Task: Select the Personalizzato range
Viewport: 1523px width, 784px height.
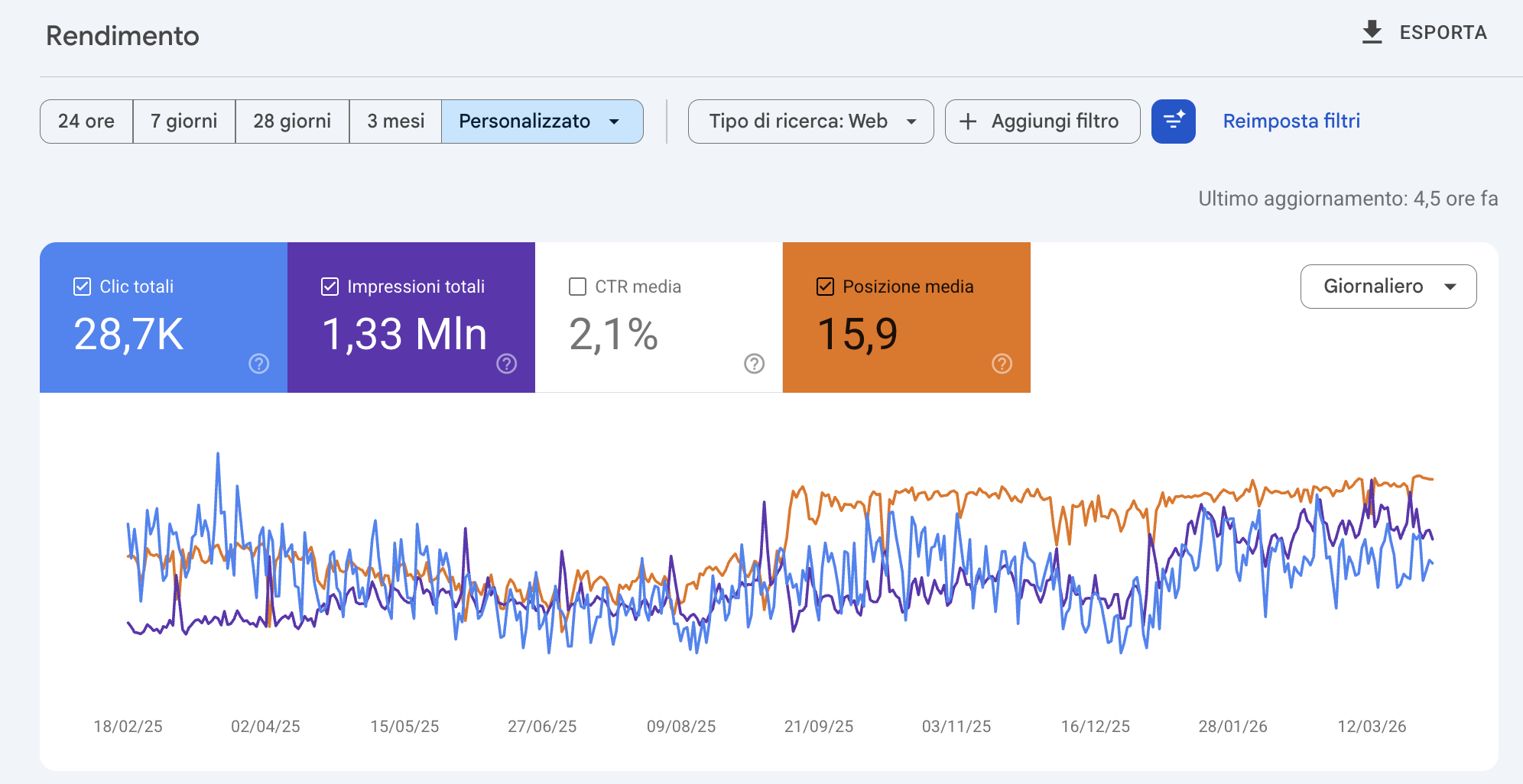Action: click(x=542, y=121)
